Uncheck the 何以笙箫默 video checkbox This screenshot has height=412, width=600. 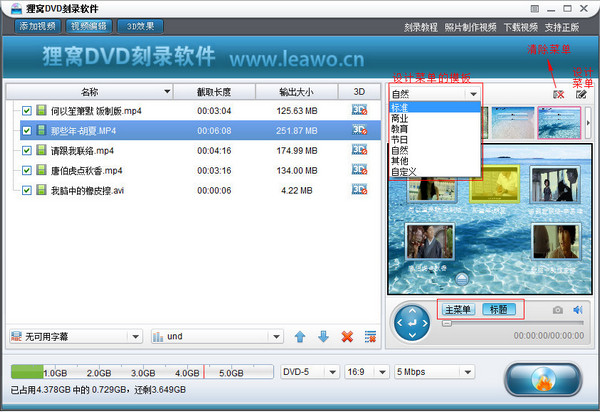[26, 111]
